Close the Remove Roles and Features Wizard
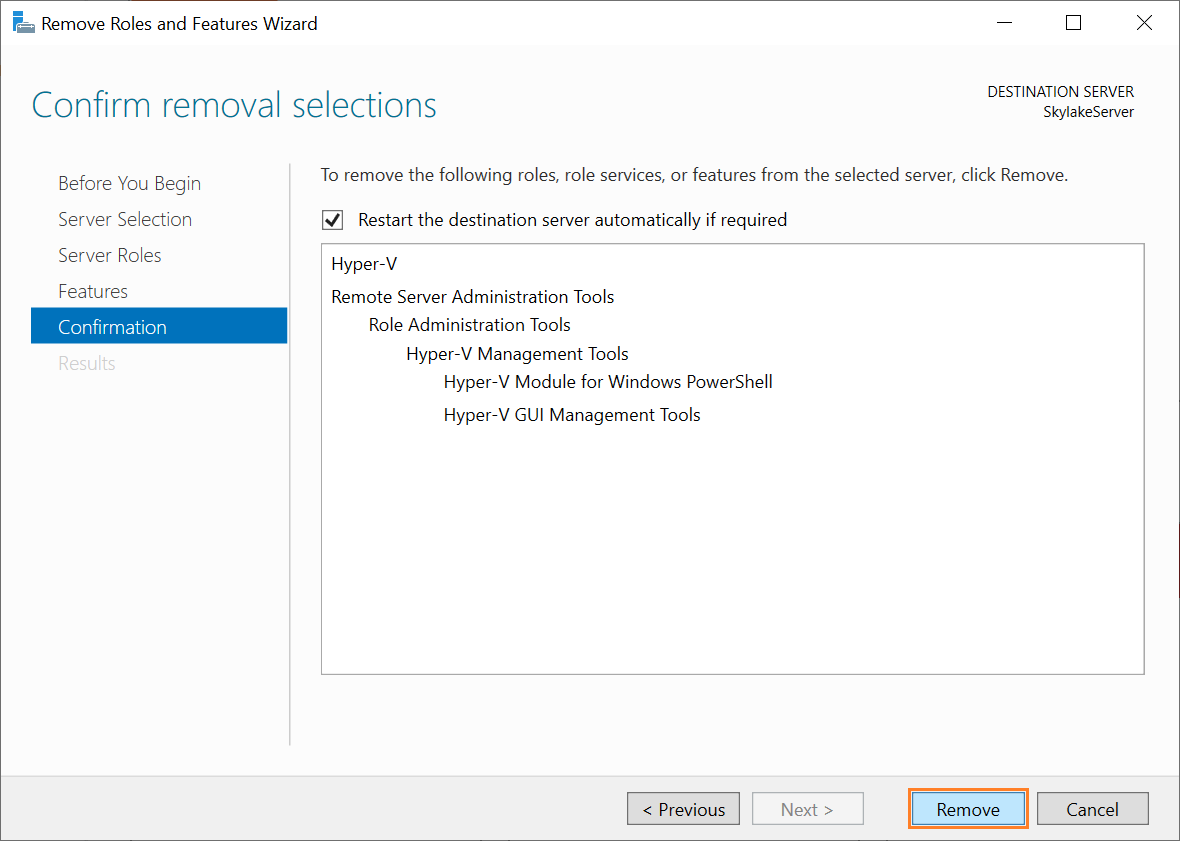 [1144, 23]
